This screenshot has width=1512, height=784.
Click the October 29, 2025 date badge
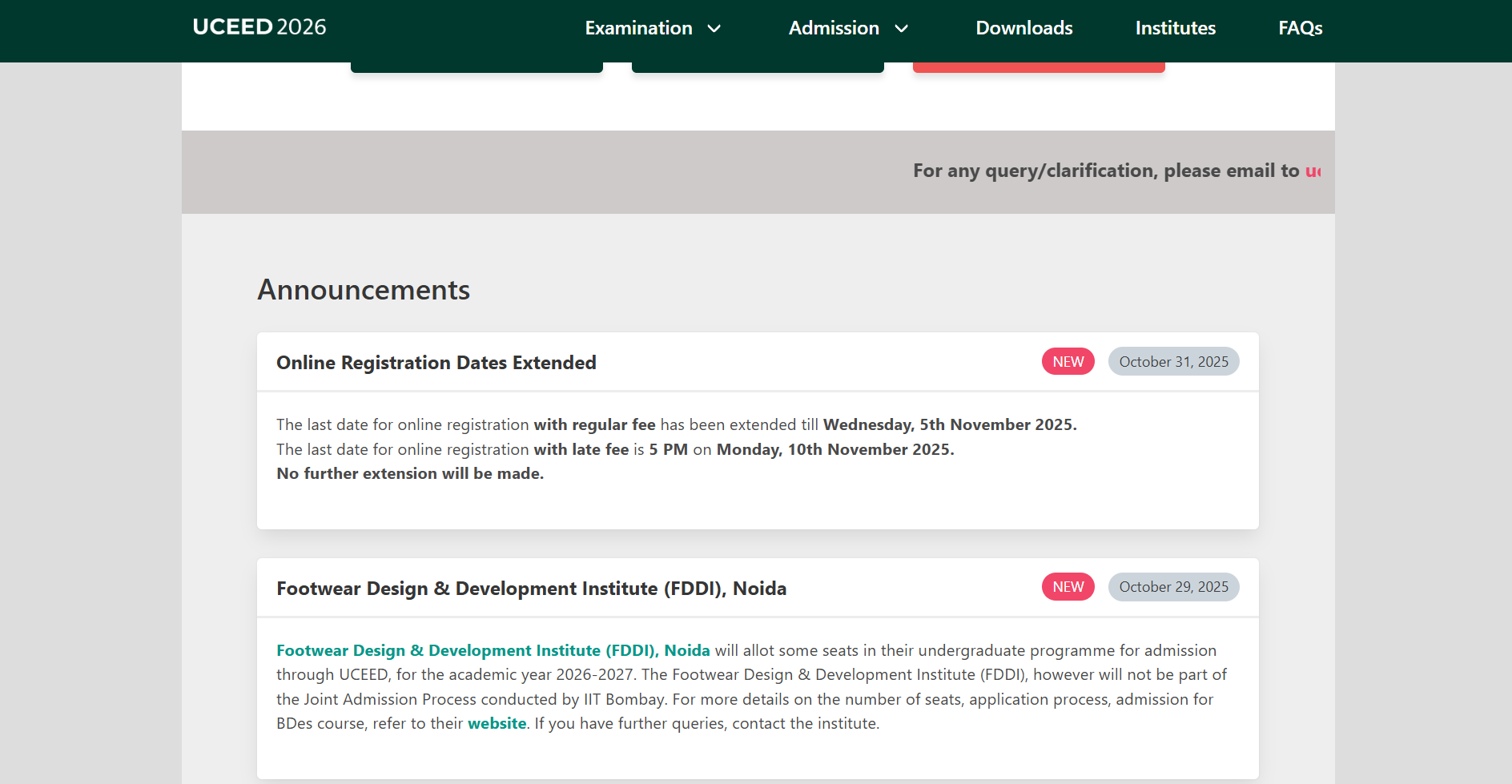[x=1173, y=586]
